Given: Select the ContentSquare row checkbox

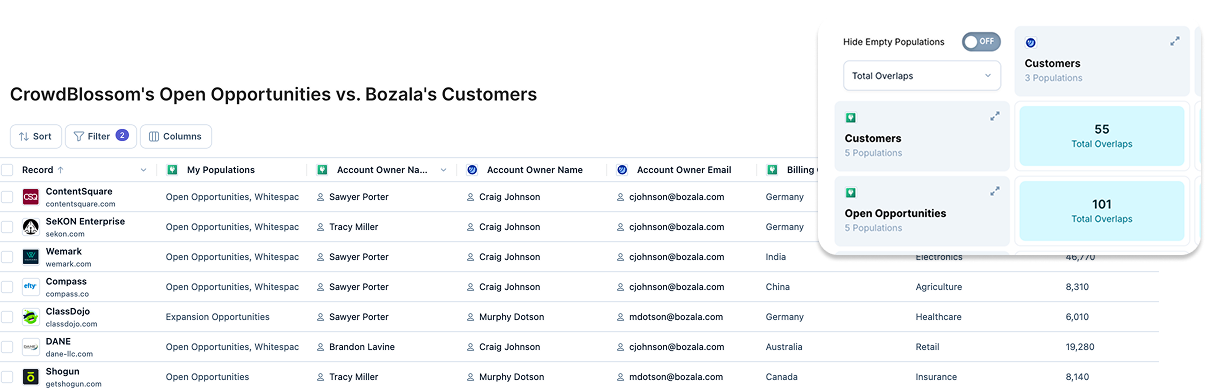Looking at the screenshot, I should (x=7, y=197).
